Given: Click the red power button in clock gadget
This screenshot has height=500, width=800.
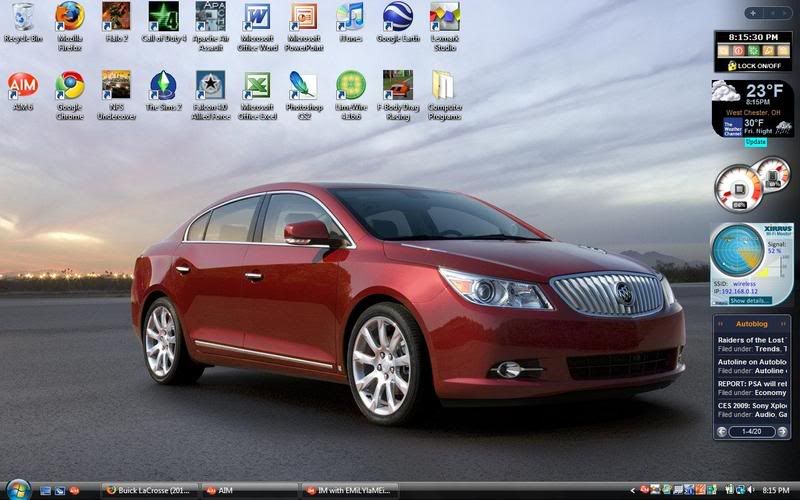Looking at the screenshot, I should point(737,50).
